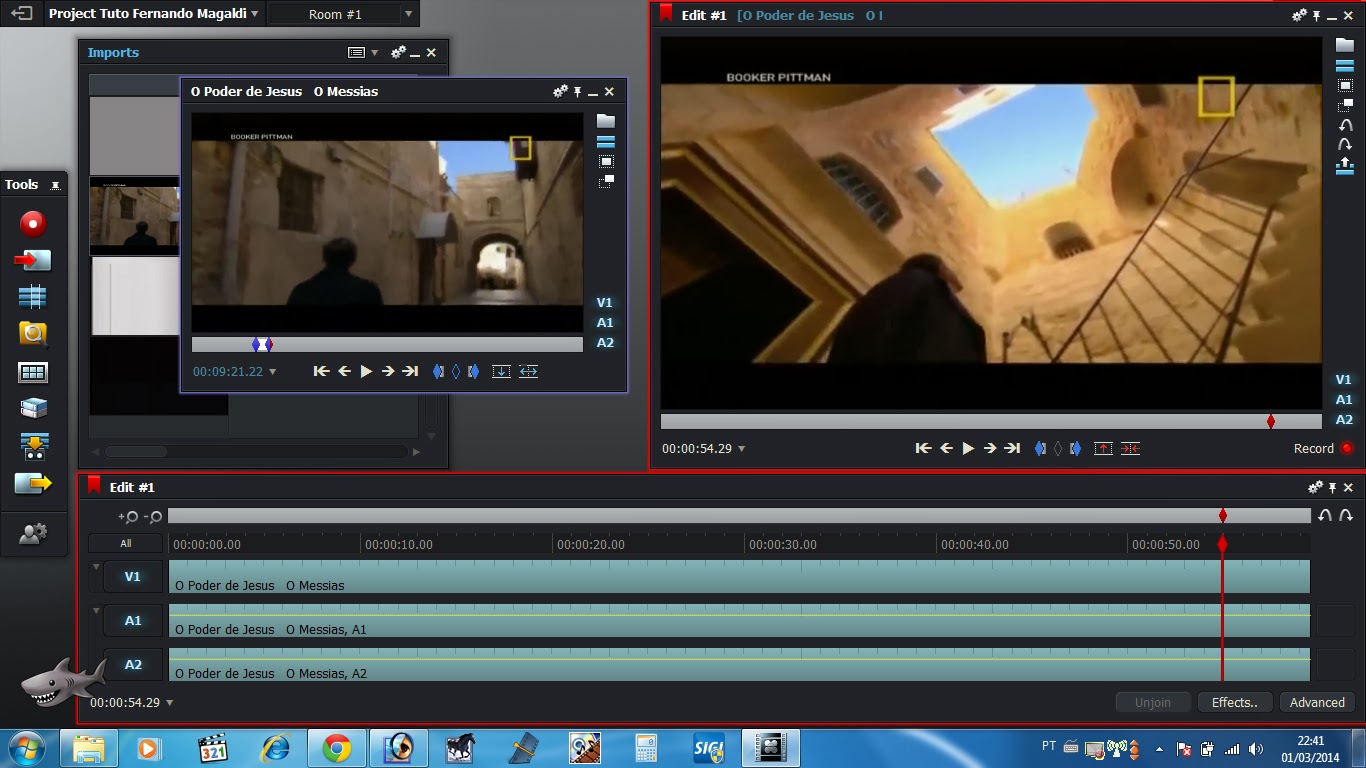Pin the Tools panel
The image size is (1366, 768).
coord(56,185)
